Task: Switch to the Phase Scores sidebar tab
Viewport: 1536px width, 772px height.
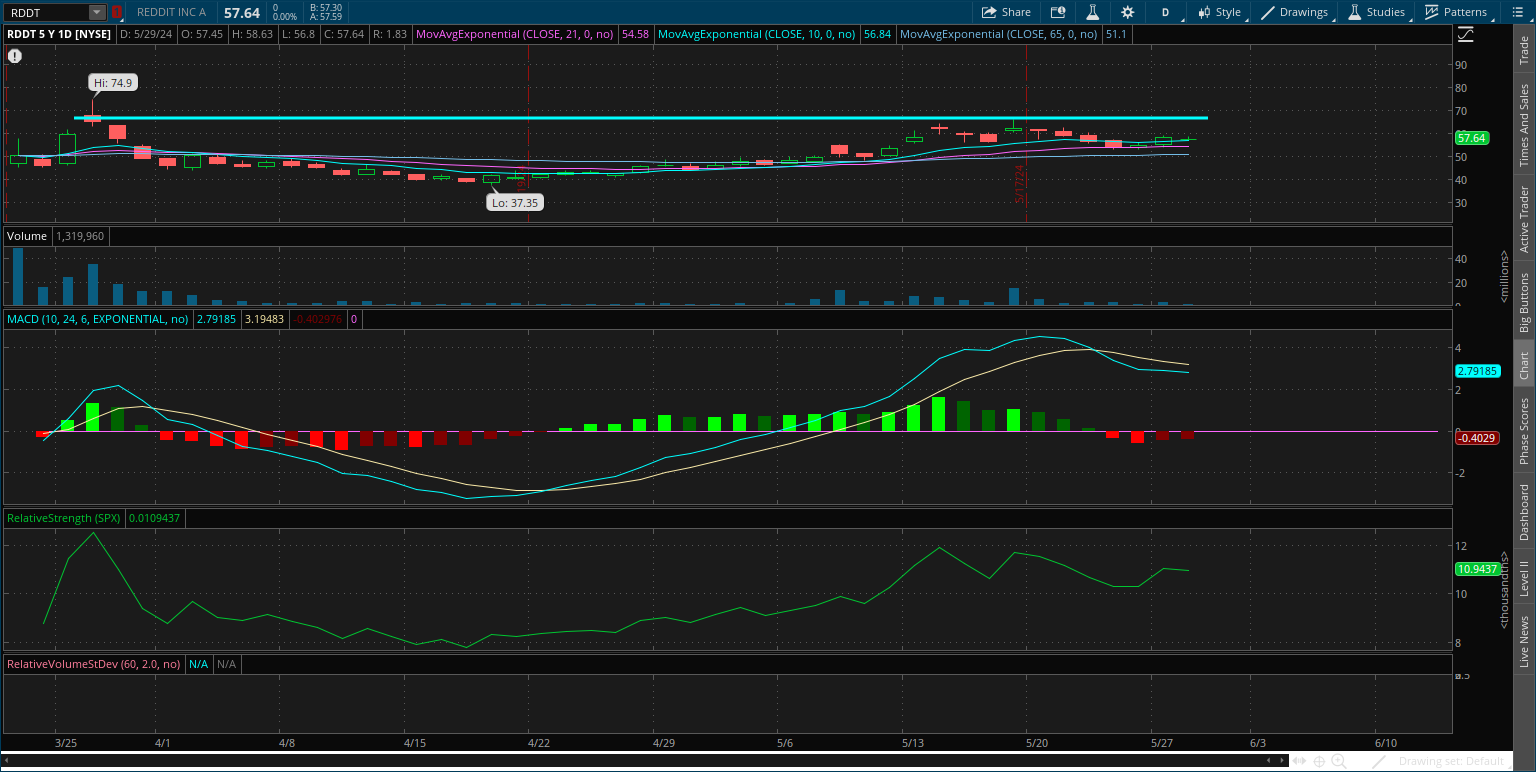Action: [x=1524, y=429]
